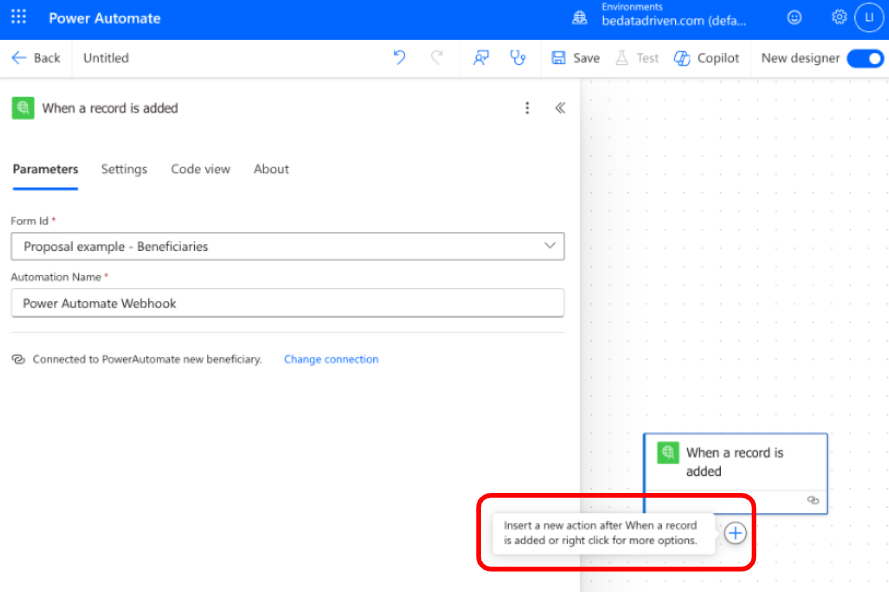Image resolution: width=889 pixels, height=593 pixels.
Task: Open the user account avatar
Action: 869,18
